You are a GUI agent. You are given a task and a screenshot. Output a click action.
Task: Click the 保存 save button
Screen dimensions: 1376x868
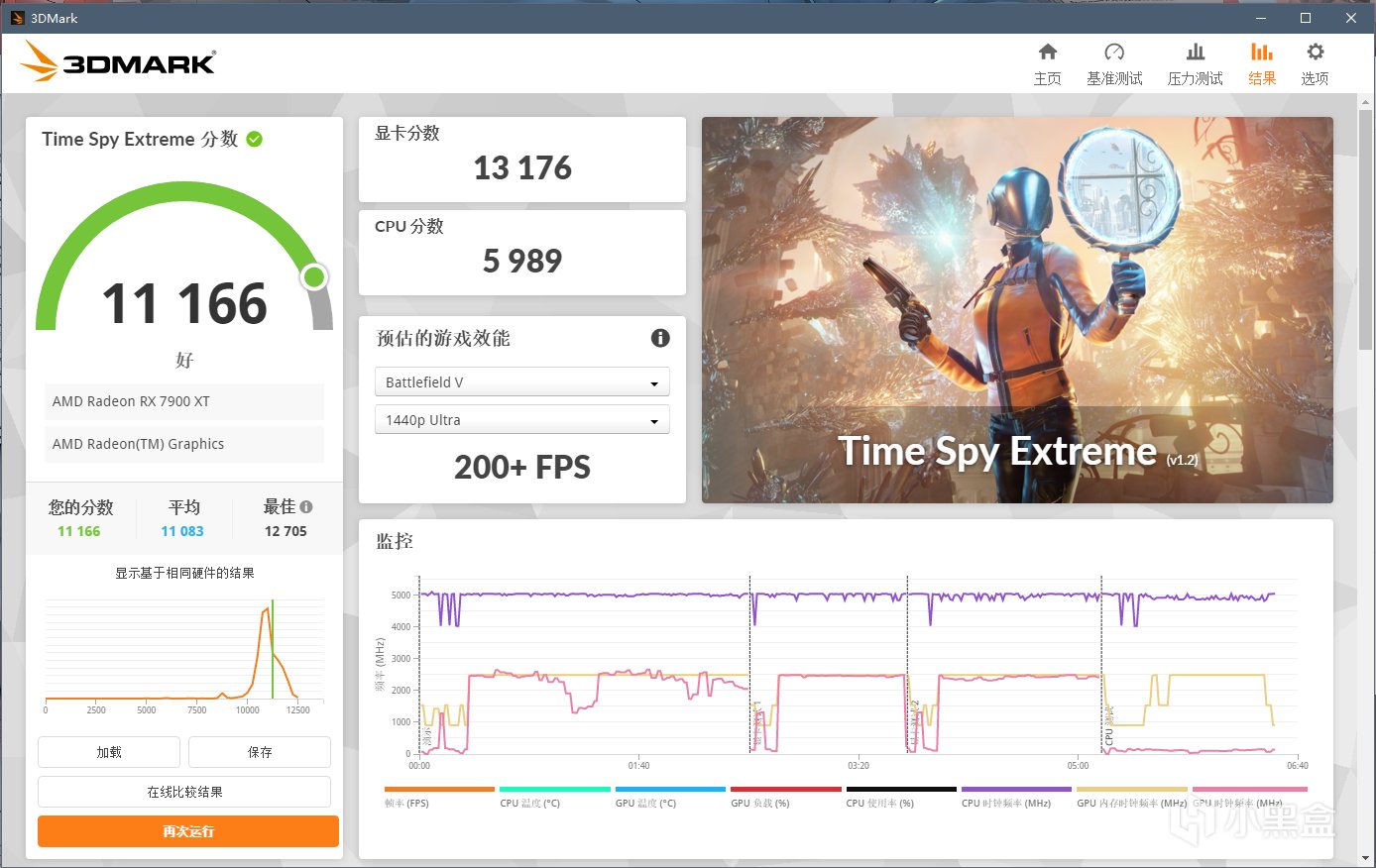click(x=260, y=752)
